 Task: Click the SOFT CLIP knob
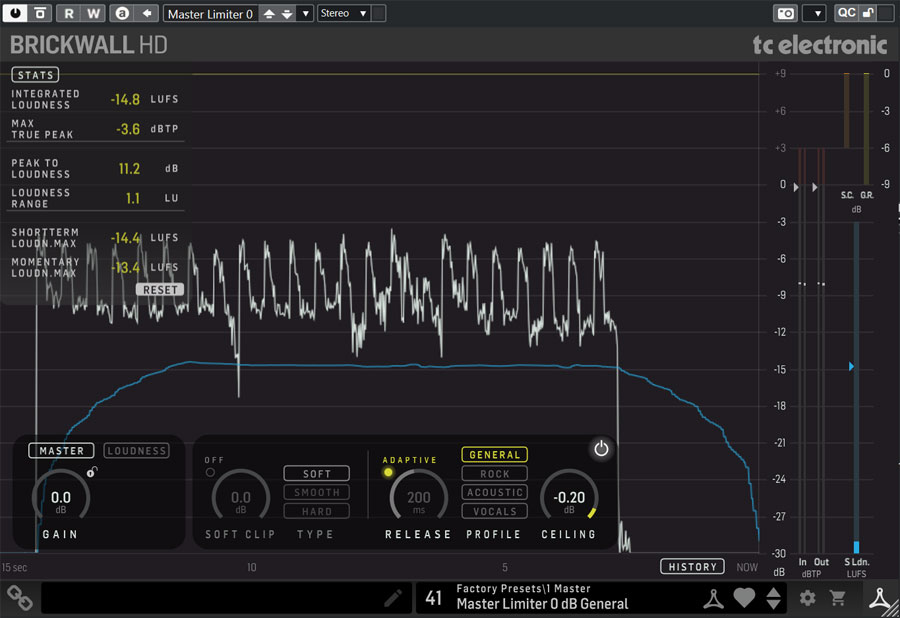point(240,497)
